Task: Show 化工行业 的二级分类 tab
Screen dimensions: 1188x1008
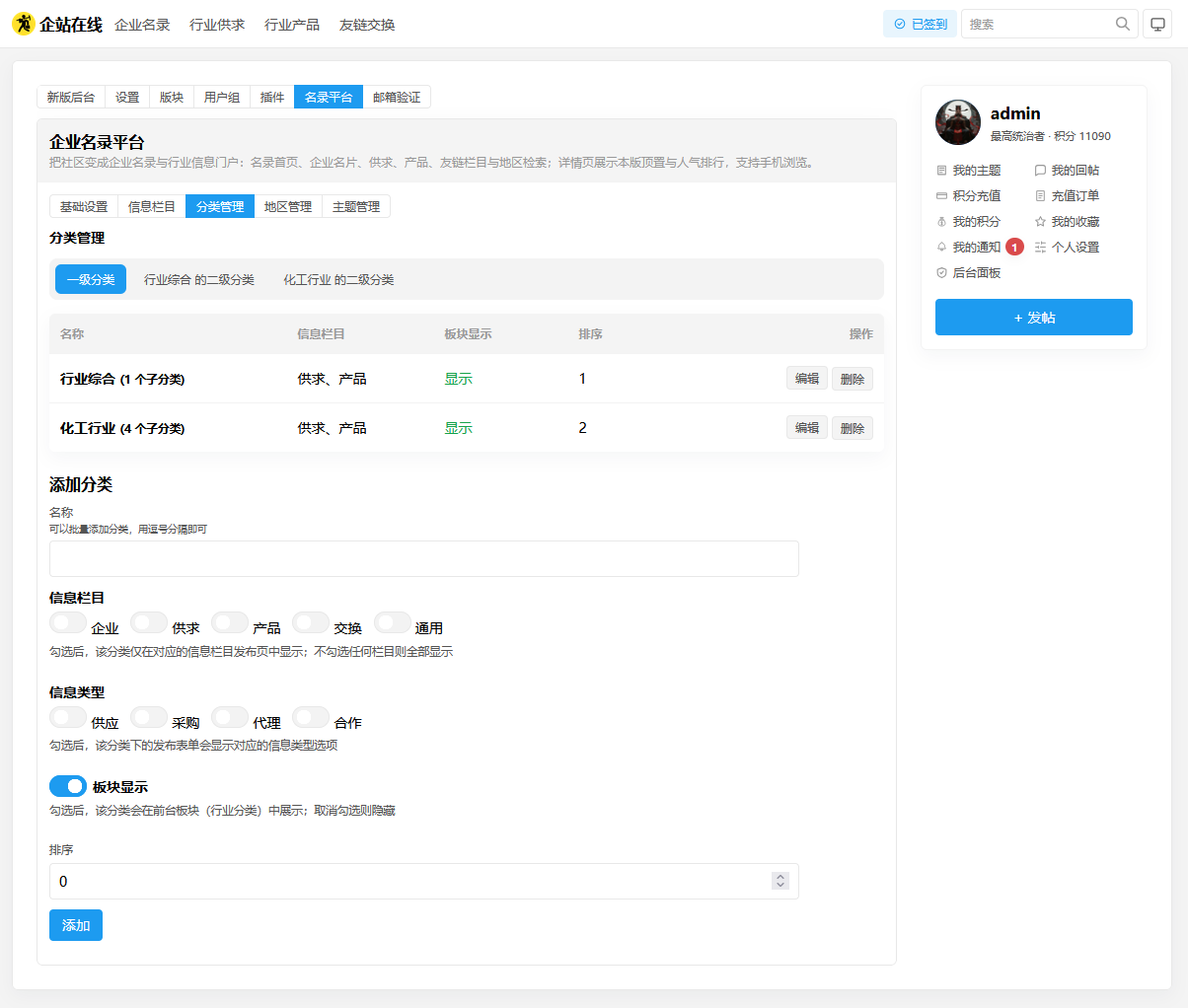Action: tap(338, 280)
